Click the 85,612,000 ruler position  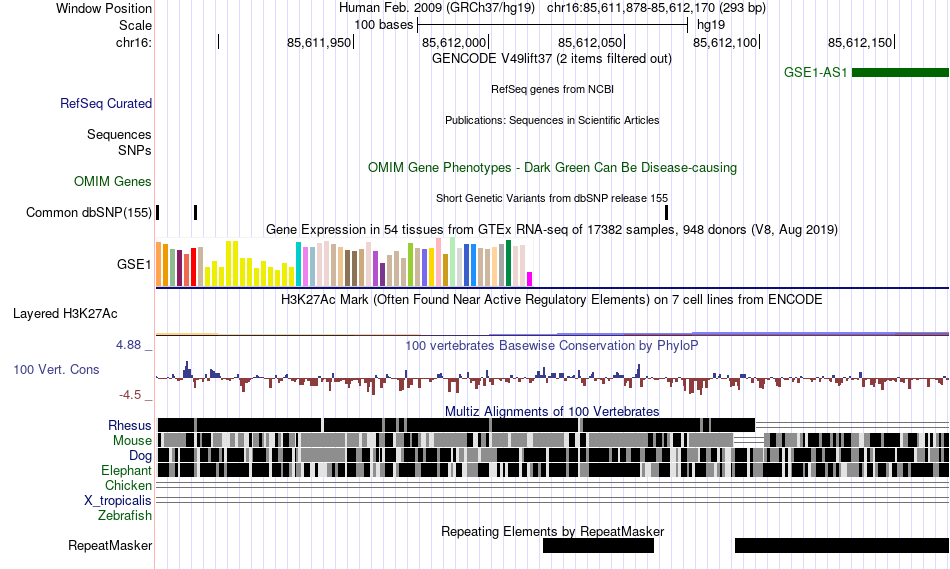point(454,42)
